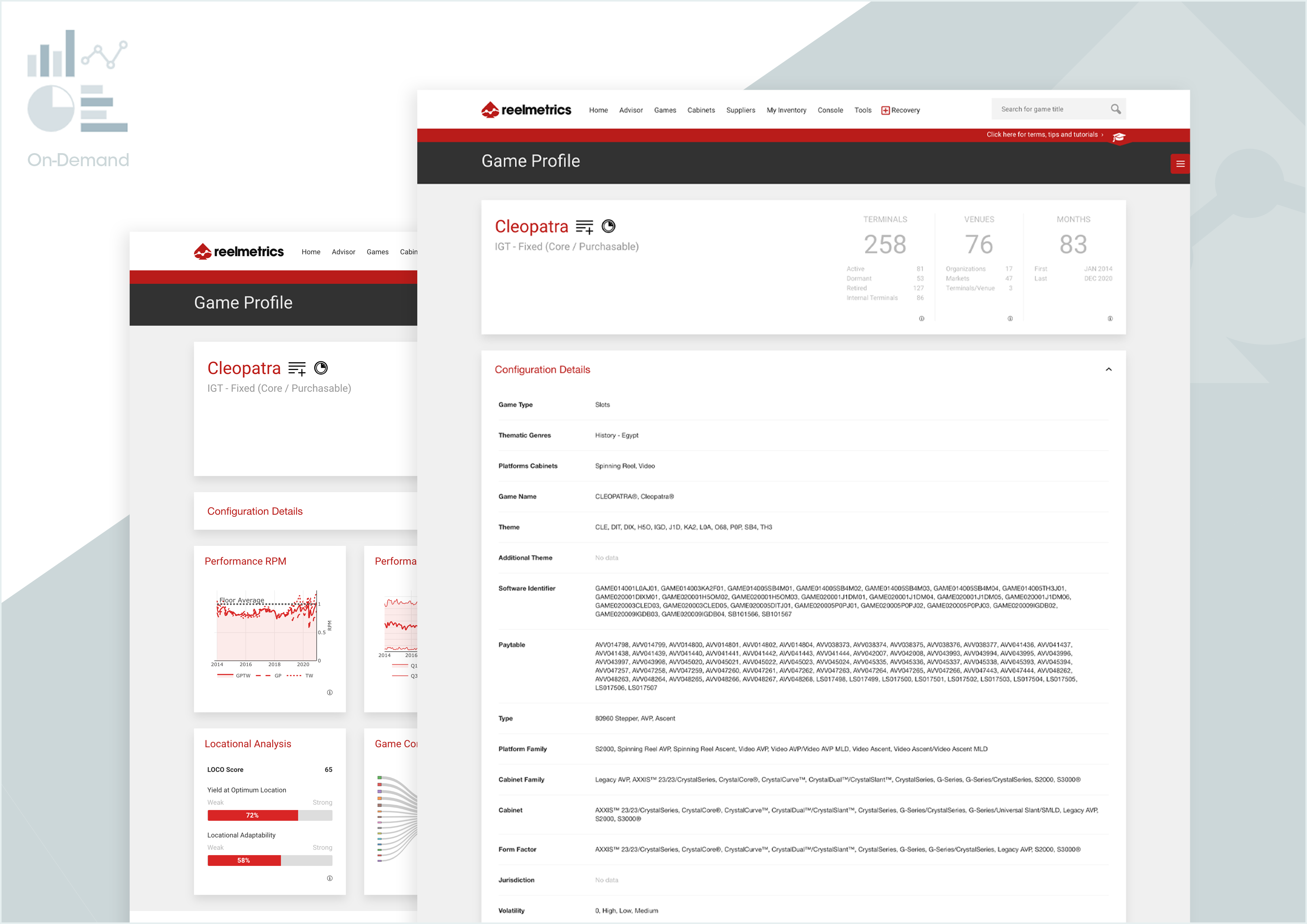Click the terms, tips and tutorials link
Screen dimensions: 1307x924
(x=1045, y=135)
